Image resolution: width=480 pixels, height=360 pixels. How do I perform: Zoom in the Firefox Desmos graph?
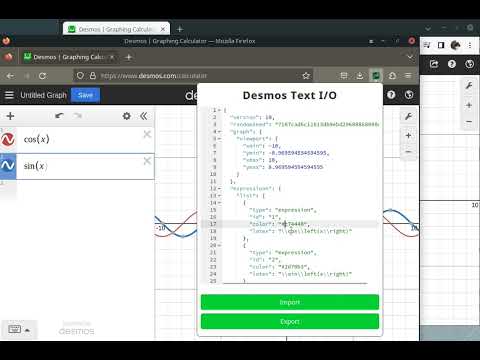[x=408, y=136]
